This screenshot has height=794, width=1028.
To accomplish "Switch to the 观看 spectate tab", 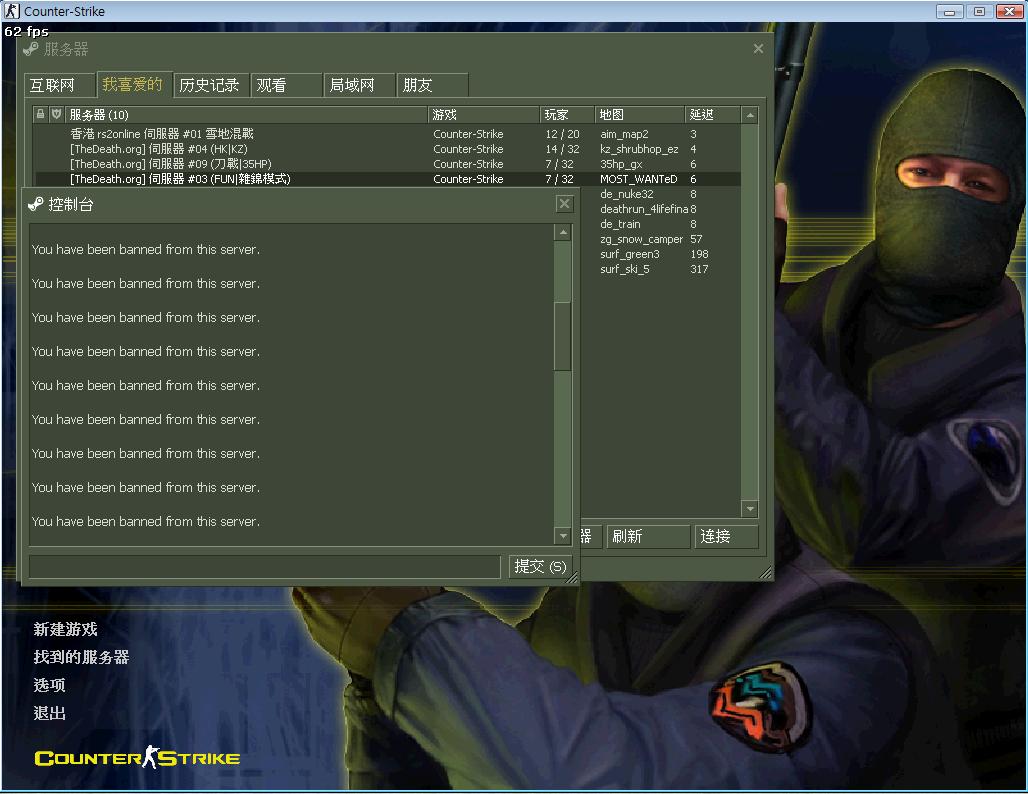I will [287, 85].
